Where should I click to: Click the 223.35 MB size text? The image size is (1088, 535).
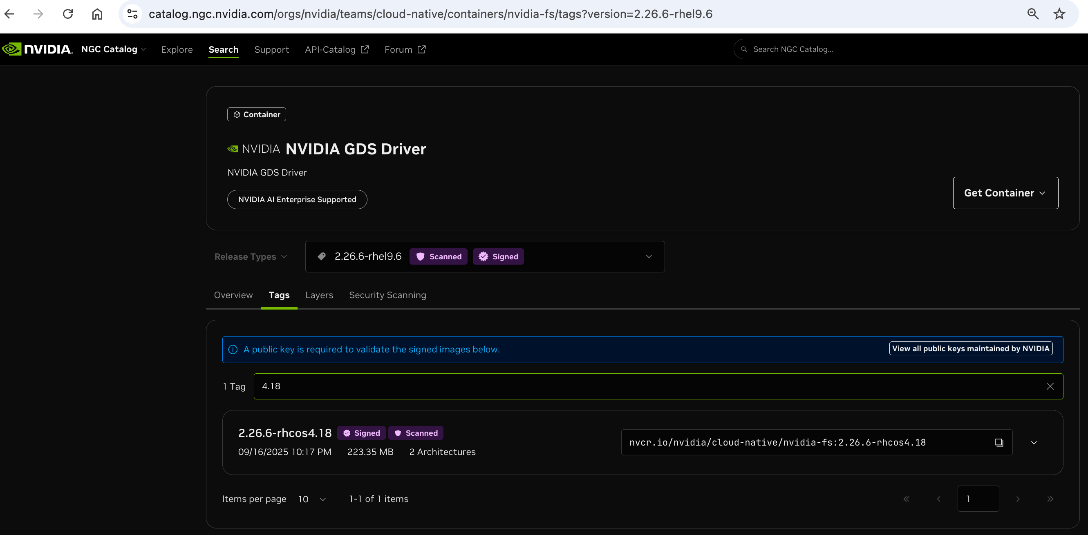370,452
